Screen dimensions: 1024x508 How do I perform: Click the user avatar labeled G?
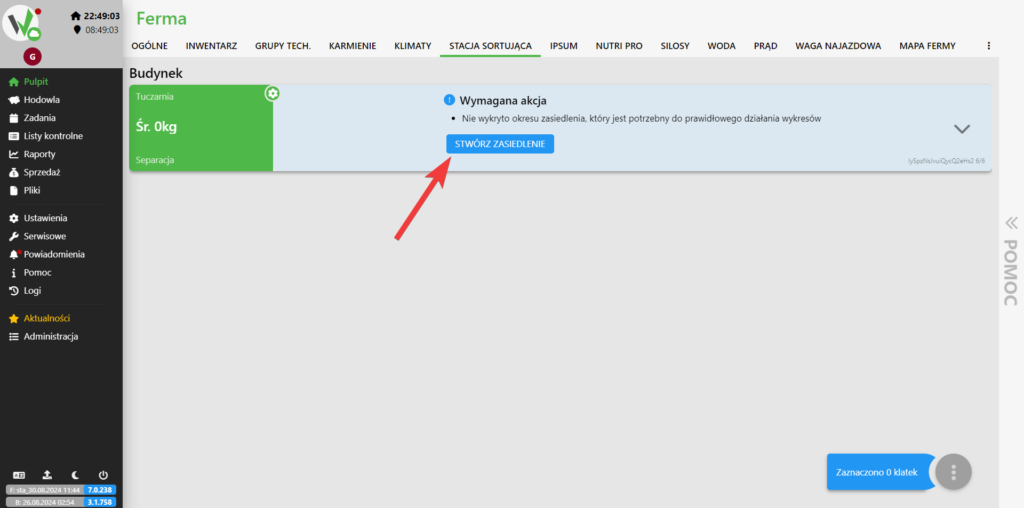[x=31, y=56]
